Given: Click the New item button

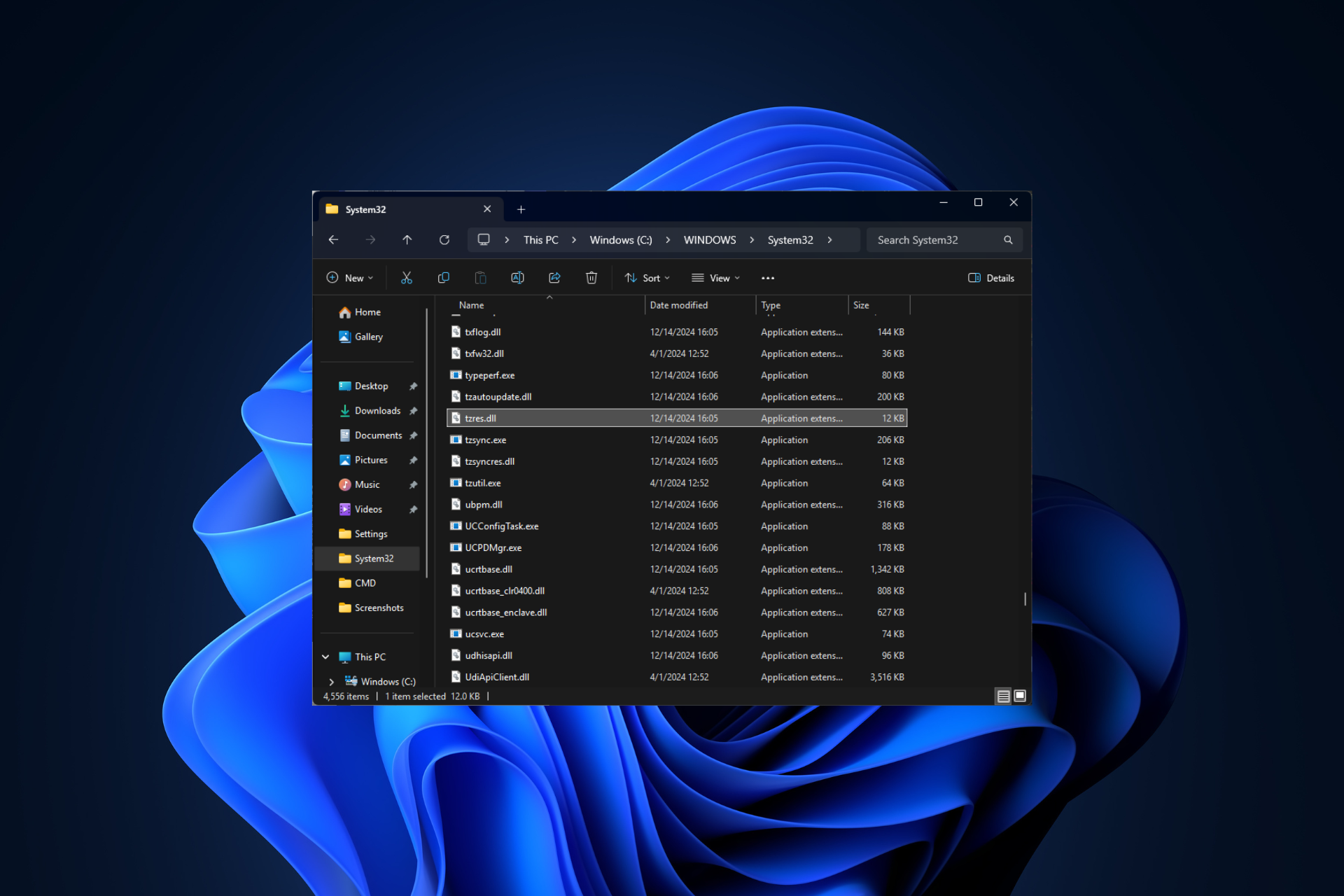Looking at the screenshot, I should 349,278.
